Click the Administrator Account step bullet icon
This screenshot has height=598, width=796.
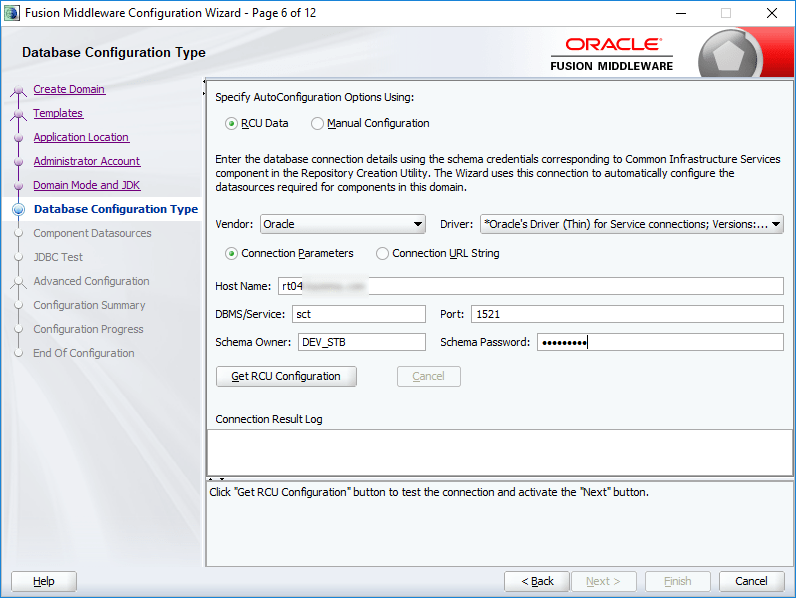point(19,161)
